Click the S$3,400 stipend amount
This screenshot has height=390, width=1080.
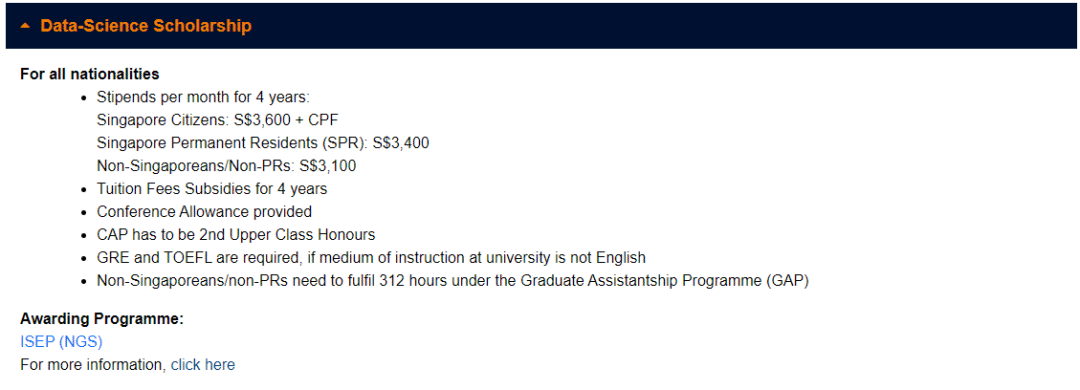point(402,143)
